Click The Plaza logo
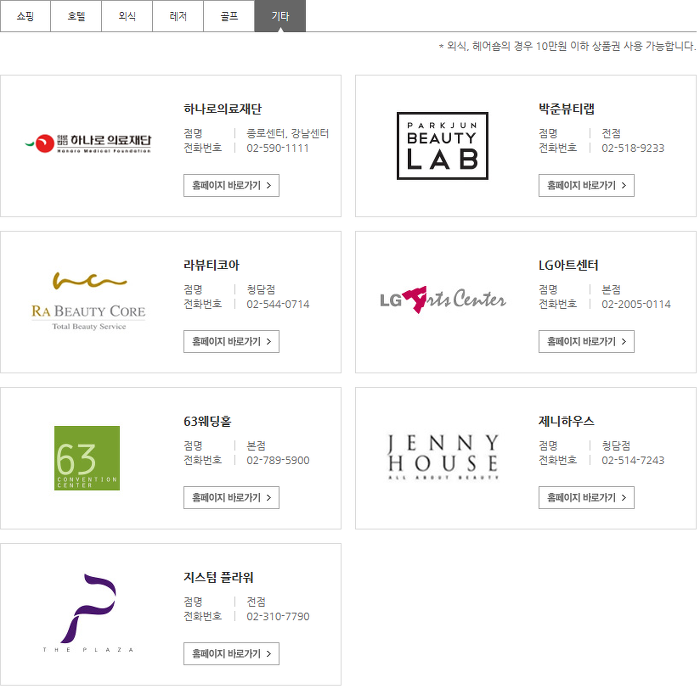Image resolution: width=700 pixels, height=689 pixels. 88,613
